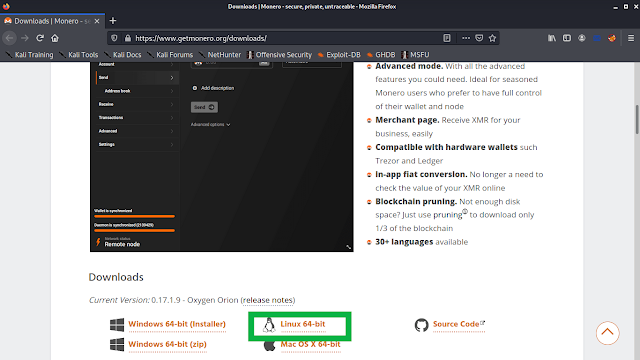Click 'Compatible with hardware wallets' text
The width and height of the screenshot is (640, 360).
pos(446,147)
